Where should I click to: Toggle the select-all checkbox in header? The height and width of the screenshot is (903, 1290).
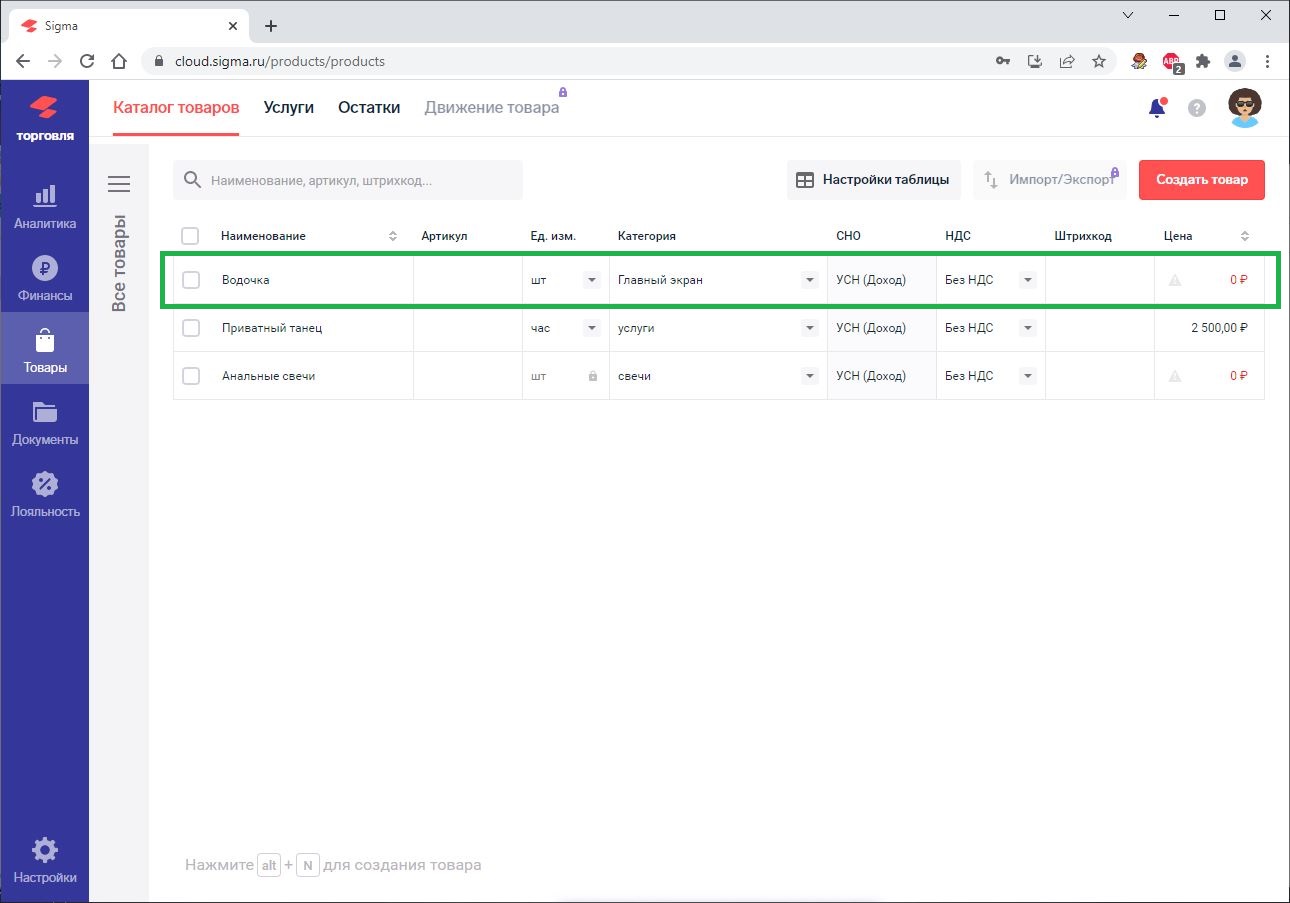pyautogui.click(x=190, y=236)
